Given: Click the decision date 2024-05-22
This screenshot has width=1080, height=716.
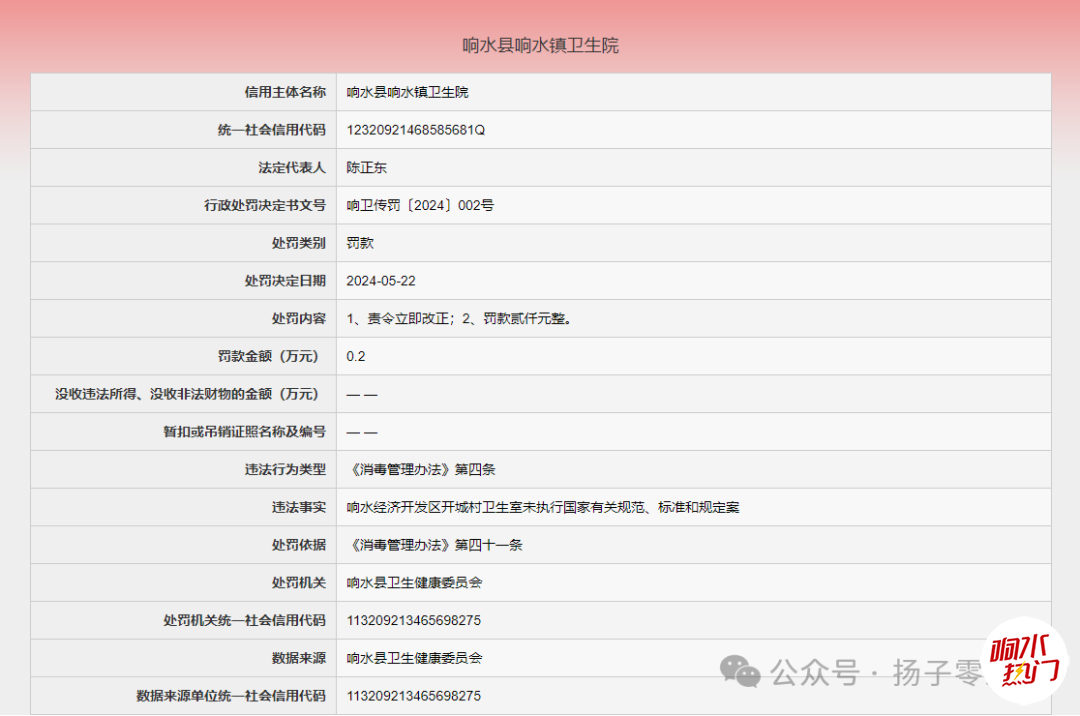Looking at the screenshot, I should point(381,281).
